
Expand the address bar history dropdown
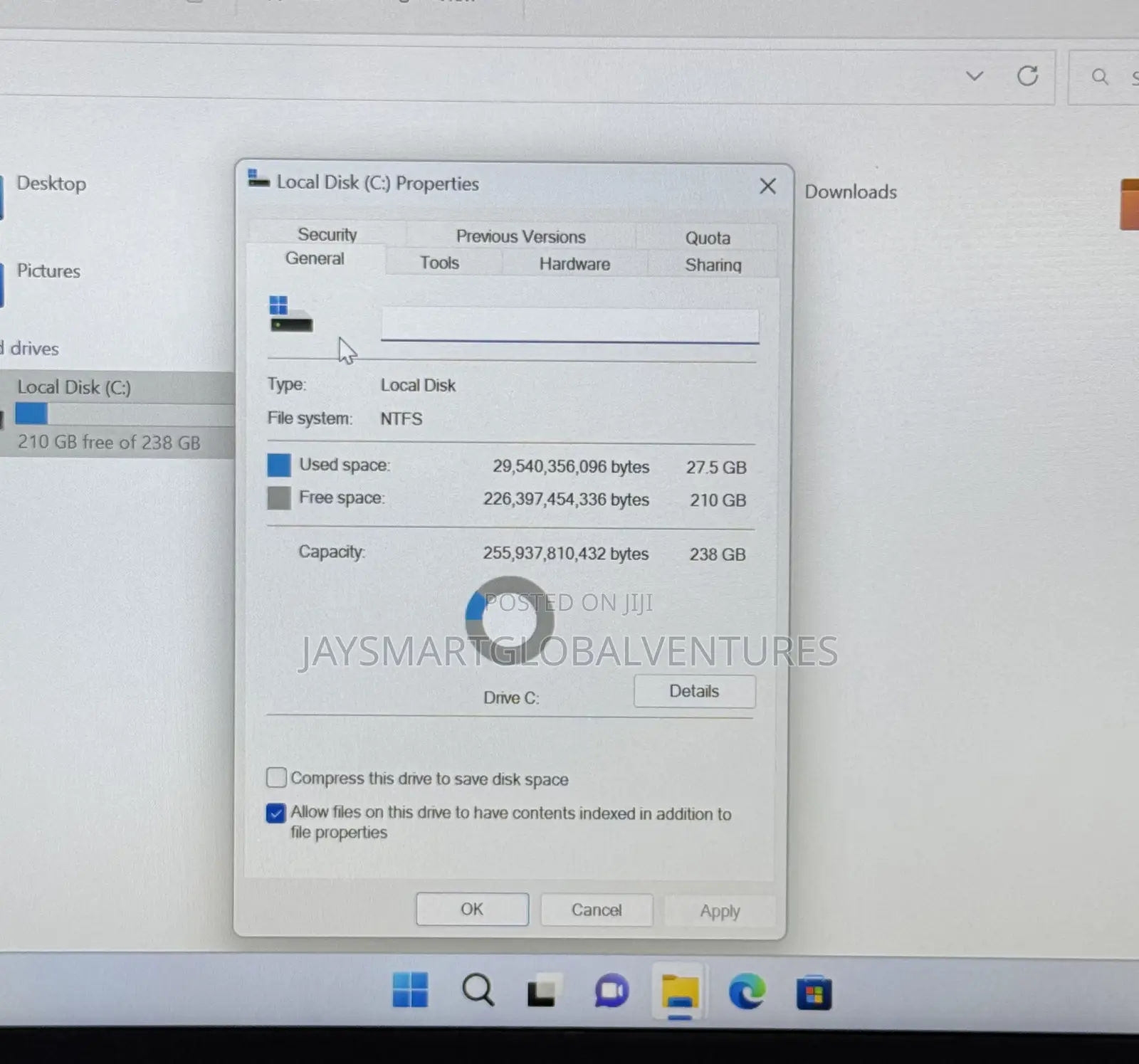(x=975, y=75)
